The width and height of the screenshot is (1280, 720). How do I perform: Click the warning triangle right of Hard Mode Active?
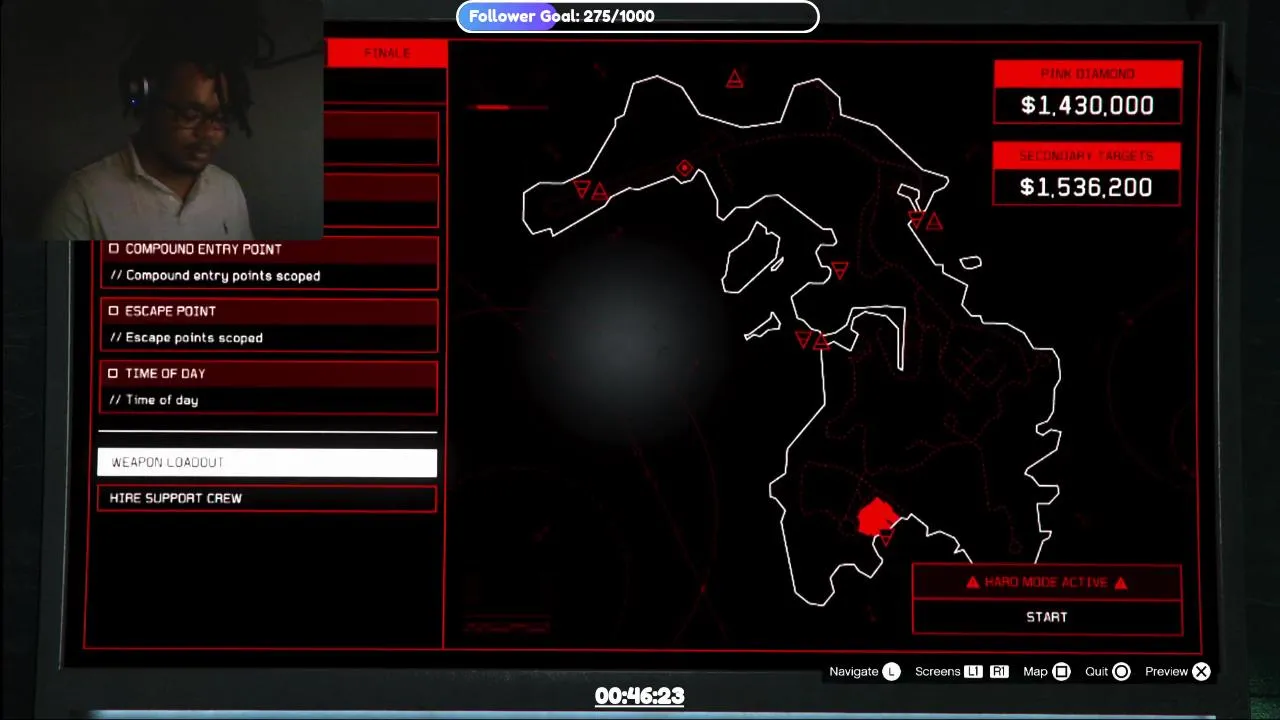1120,582
